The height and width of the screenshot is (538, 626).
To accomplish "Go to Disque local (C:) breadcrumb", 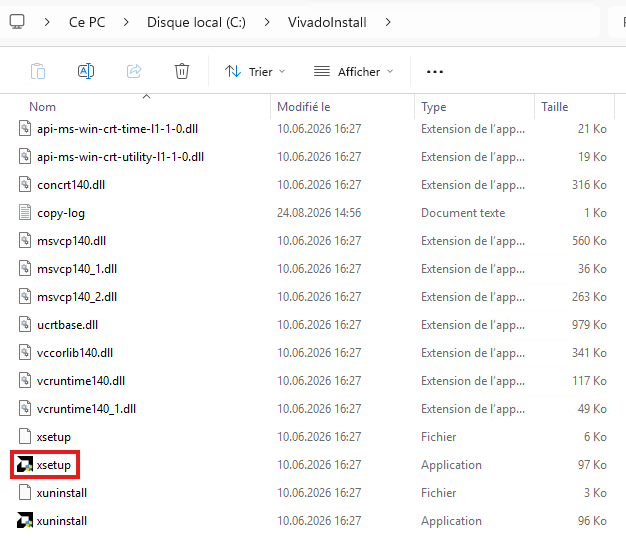I will [x=196, y=22].
